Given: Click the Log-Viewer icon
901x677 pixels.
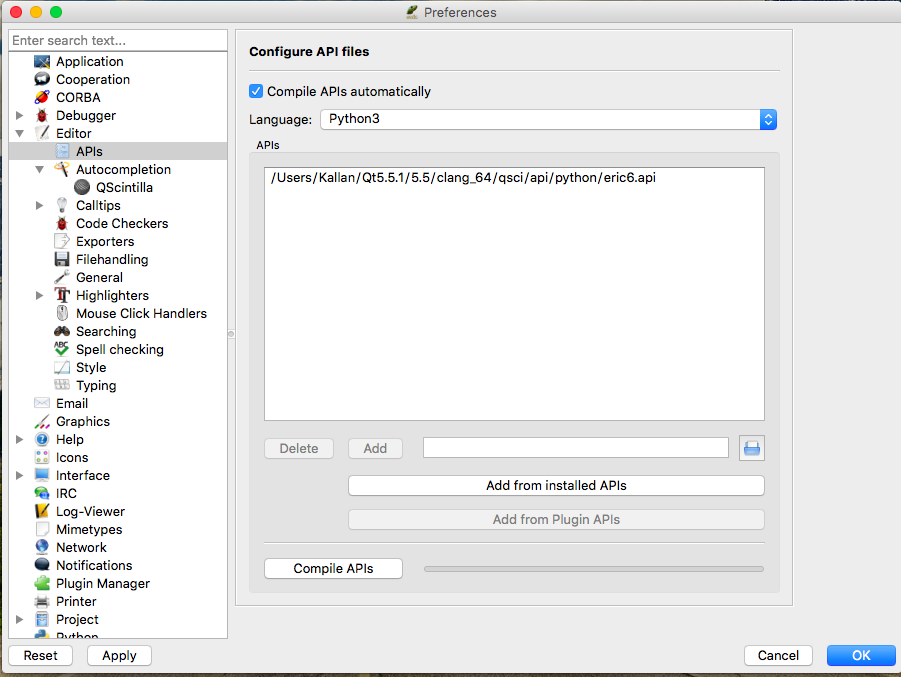Looking at the screenshot, I should point(42,512).
